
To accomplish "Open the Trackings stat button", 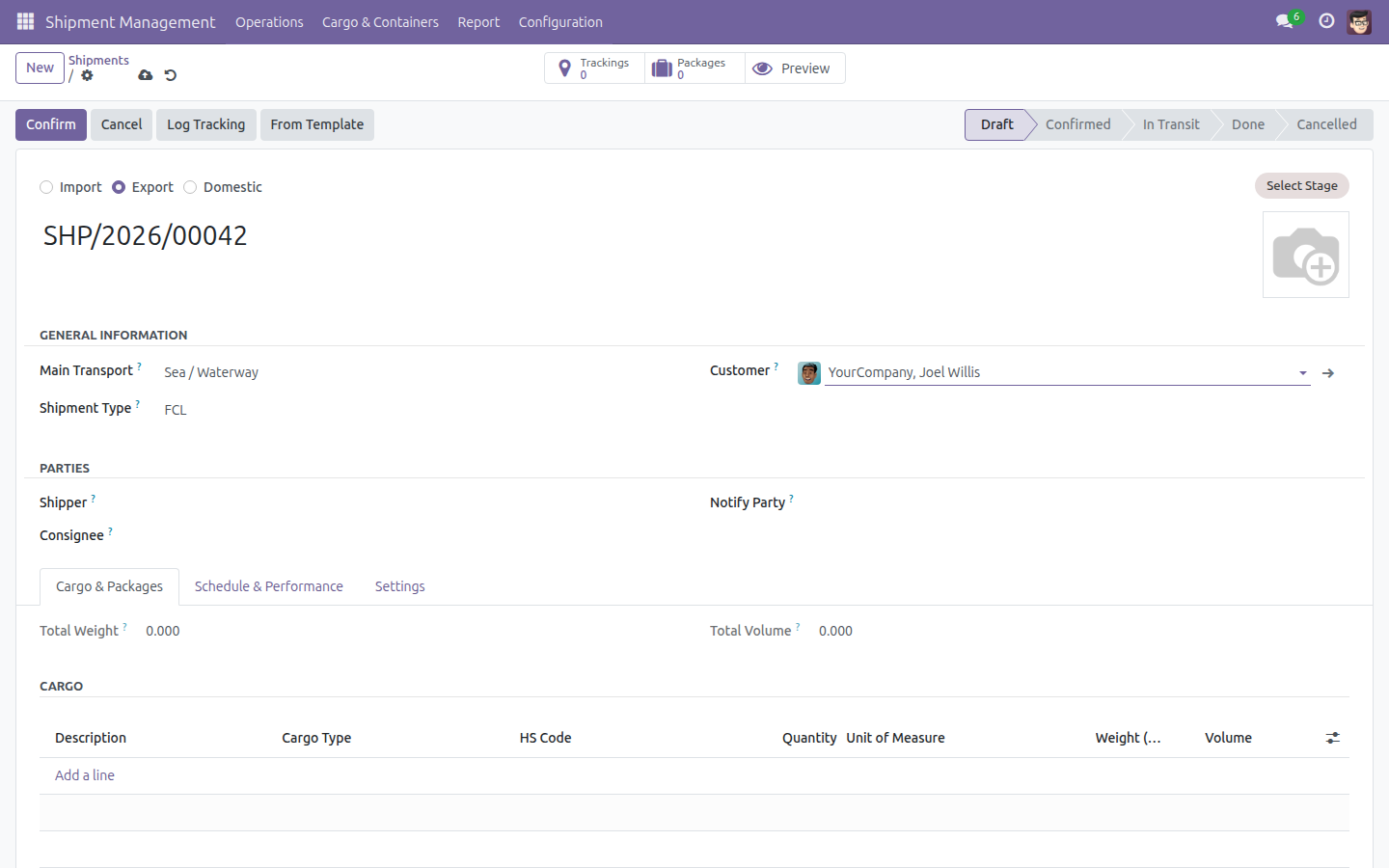I will [595, 68].
